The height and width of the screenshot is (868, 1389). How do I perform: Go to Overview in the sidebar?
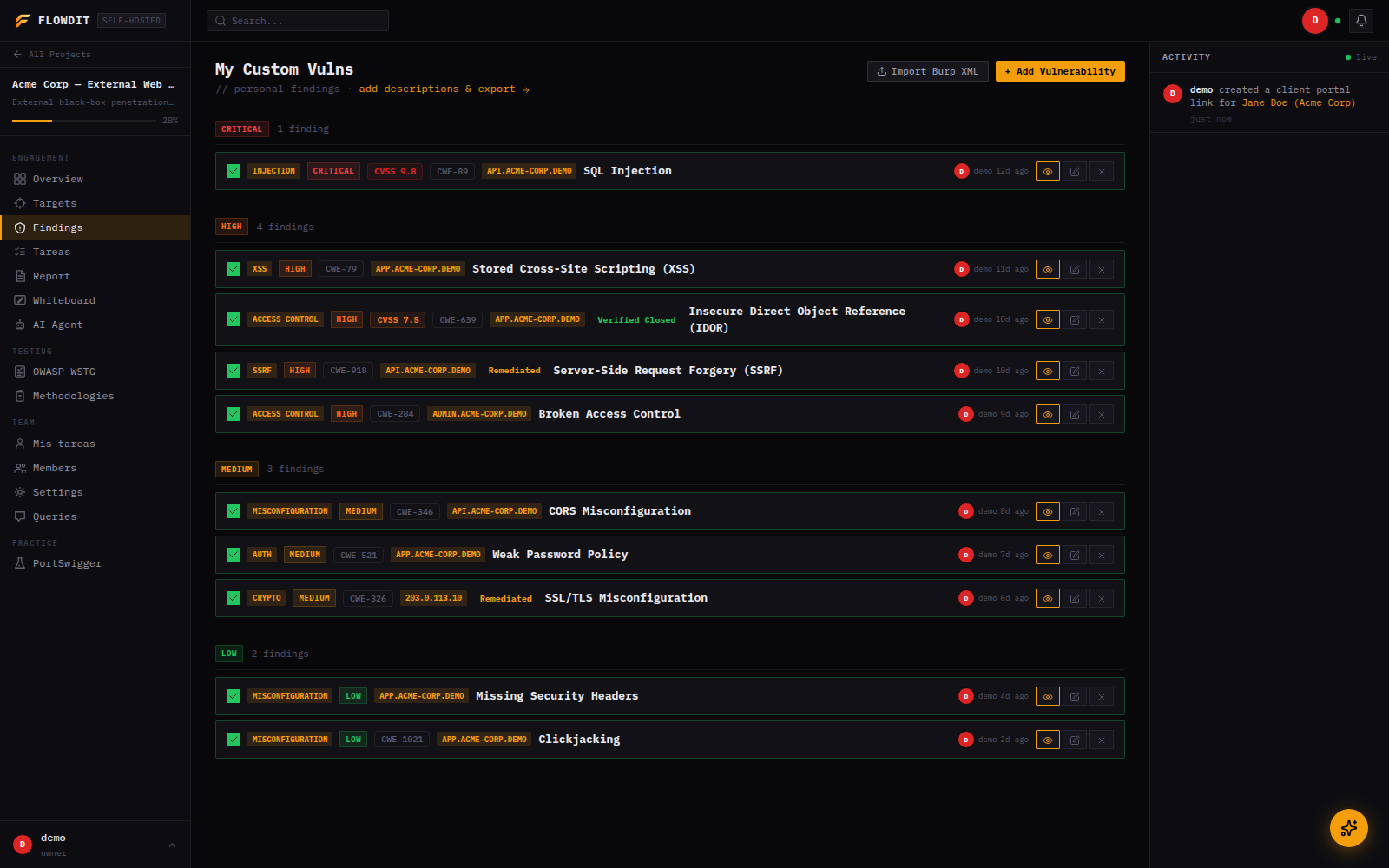pos(95,179)
